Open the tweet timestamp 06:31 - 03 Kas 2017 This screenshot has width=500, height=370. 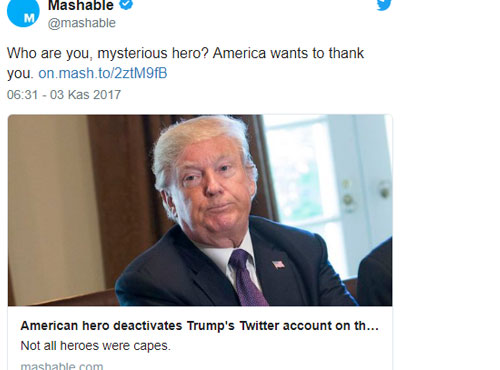pos(64,95)
